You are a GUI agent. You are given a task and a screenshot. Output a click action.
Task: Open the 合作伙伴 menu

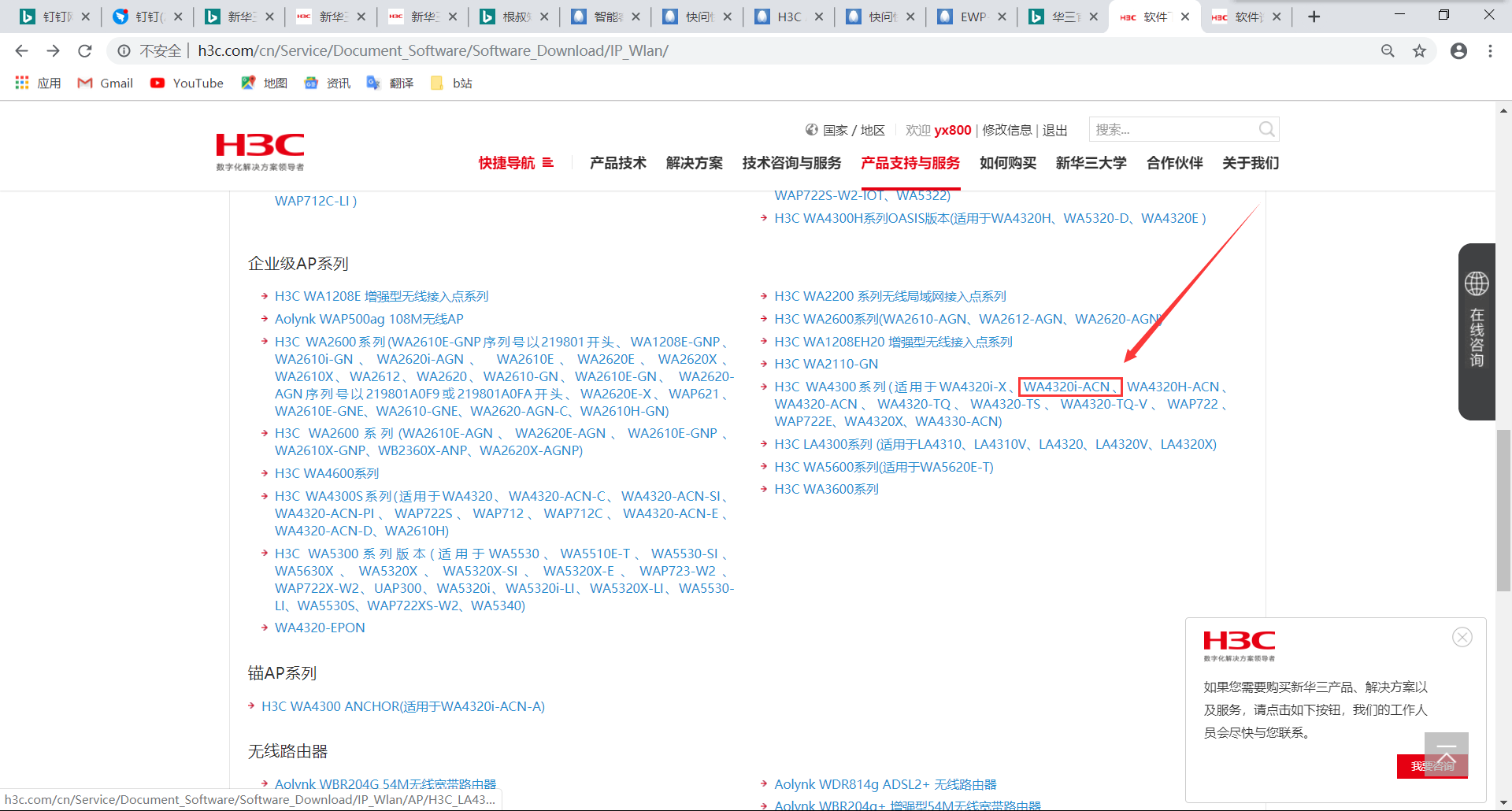point(1175,163)
